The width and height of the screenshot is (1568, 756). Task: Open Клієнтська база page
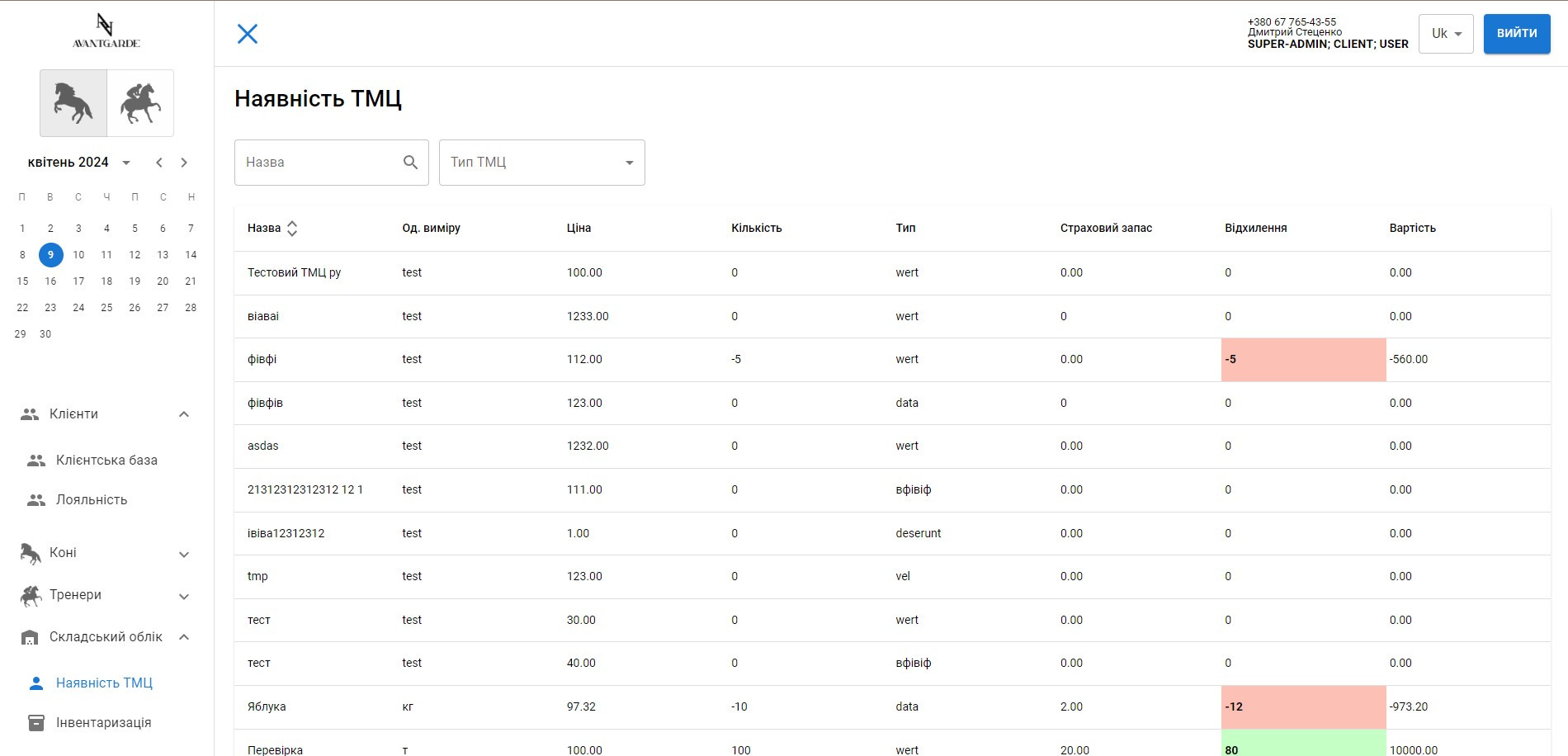[x=106, y=461]
